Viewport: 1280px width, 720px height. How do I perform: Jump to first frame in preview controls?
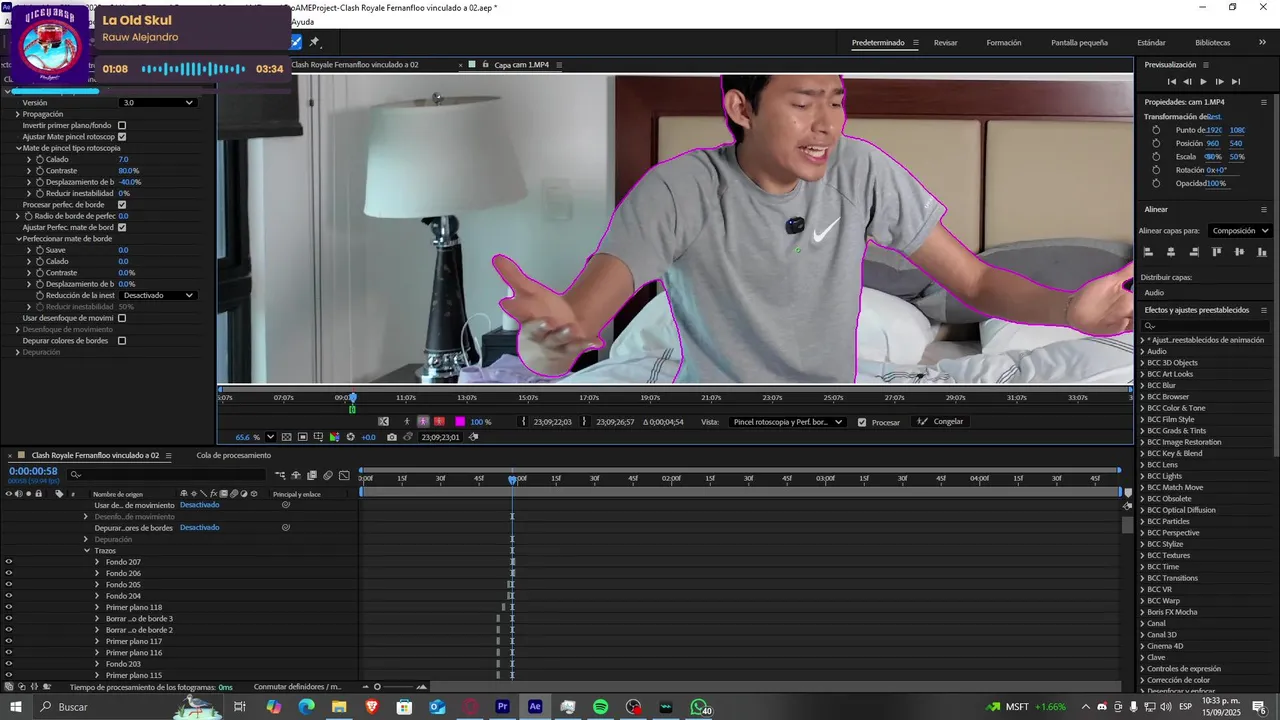[1172, 82]
